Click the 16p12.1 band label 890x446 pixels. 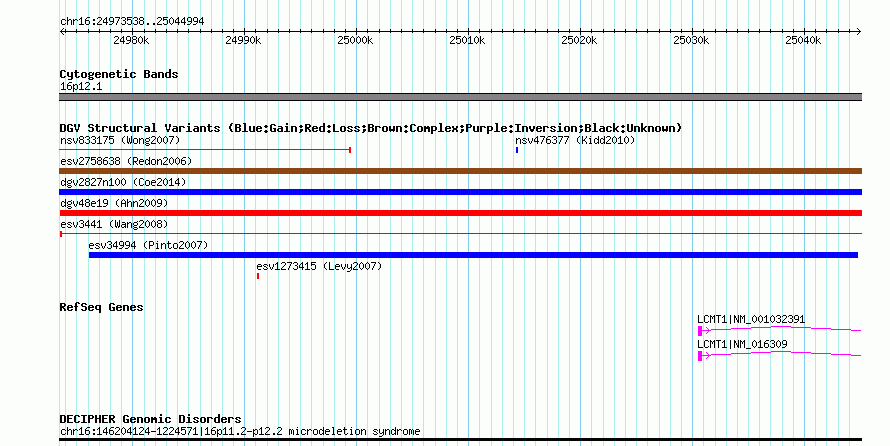[x=81, y=86]
